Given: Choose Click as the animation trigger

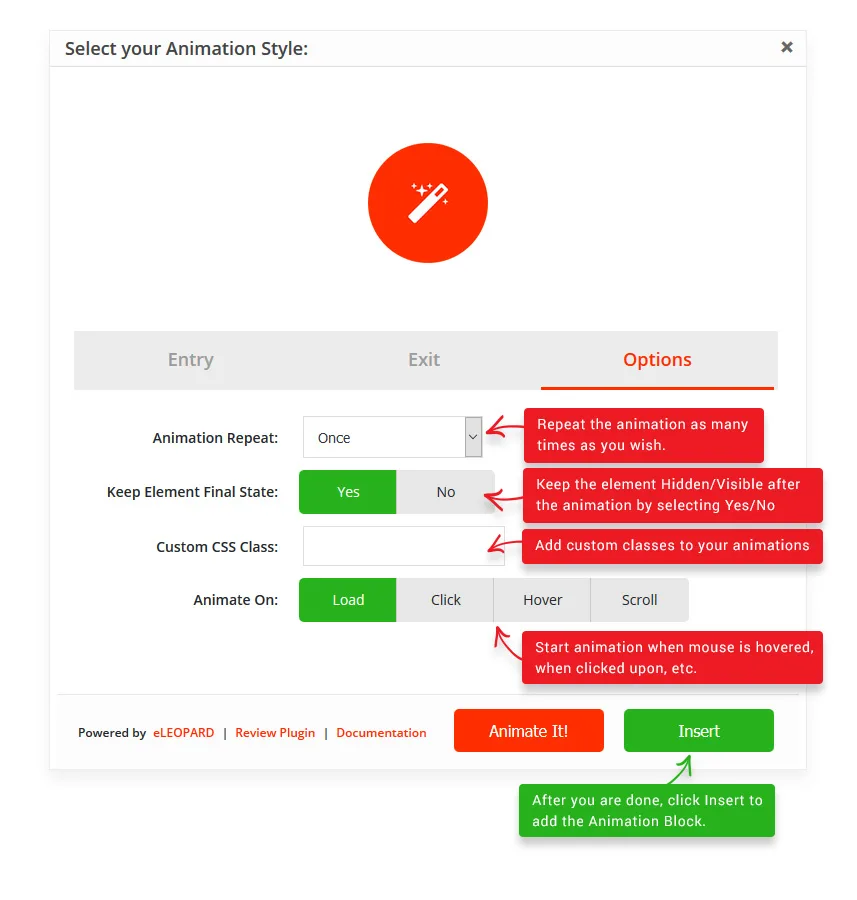Looking at the screenshot, I should (x=445, y=600).
